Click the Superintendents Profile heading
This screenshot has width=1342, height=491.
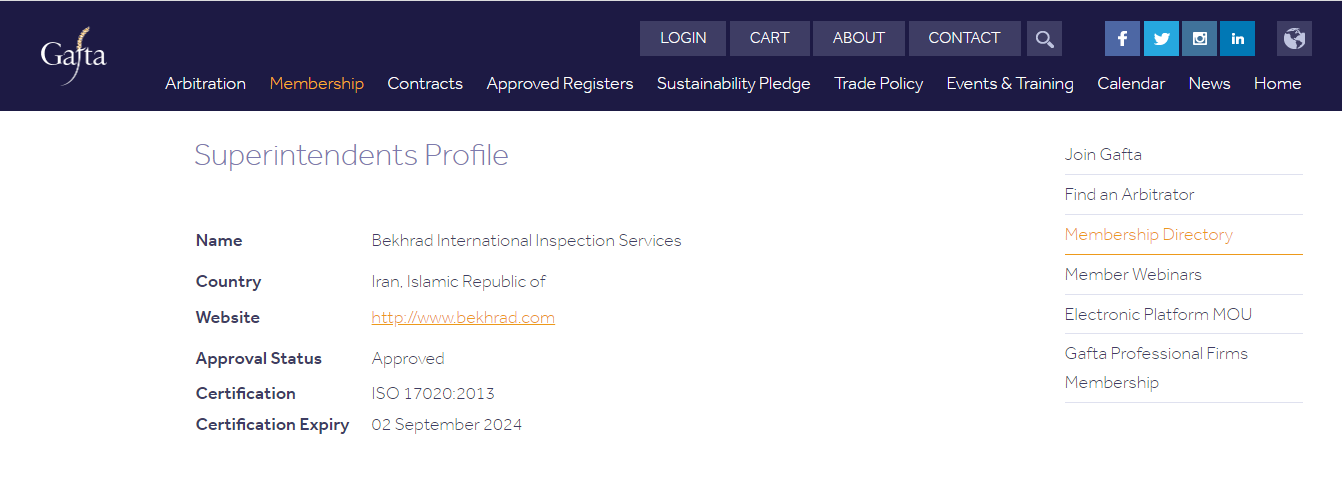[351, 156]
